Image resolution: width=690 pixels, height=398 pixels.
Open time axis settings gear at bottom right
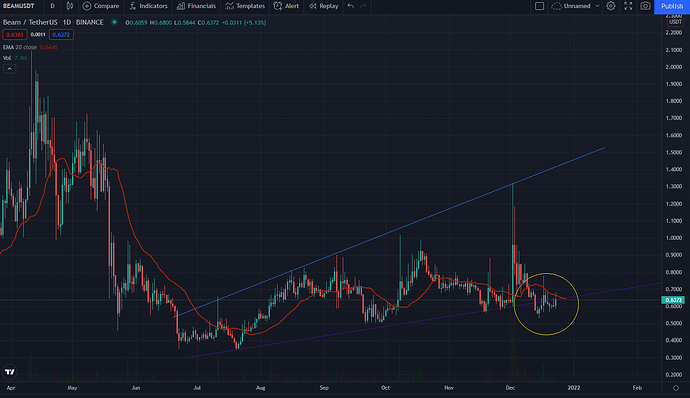point(676,388)
